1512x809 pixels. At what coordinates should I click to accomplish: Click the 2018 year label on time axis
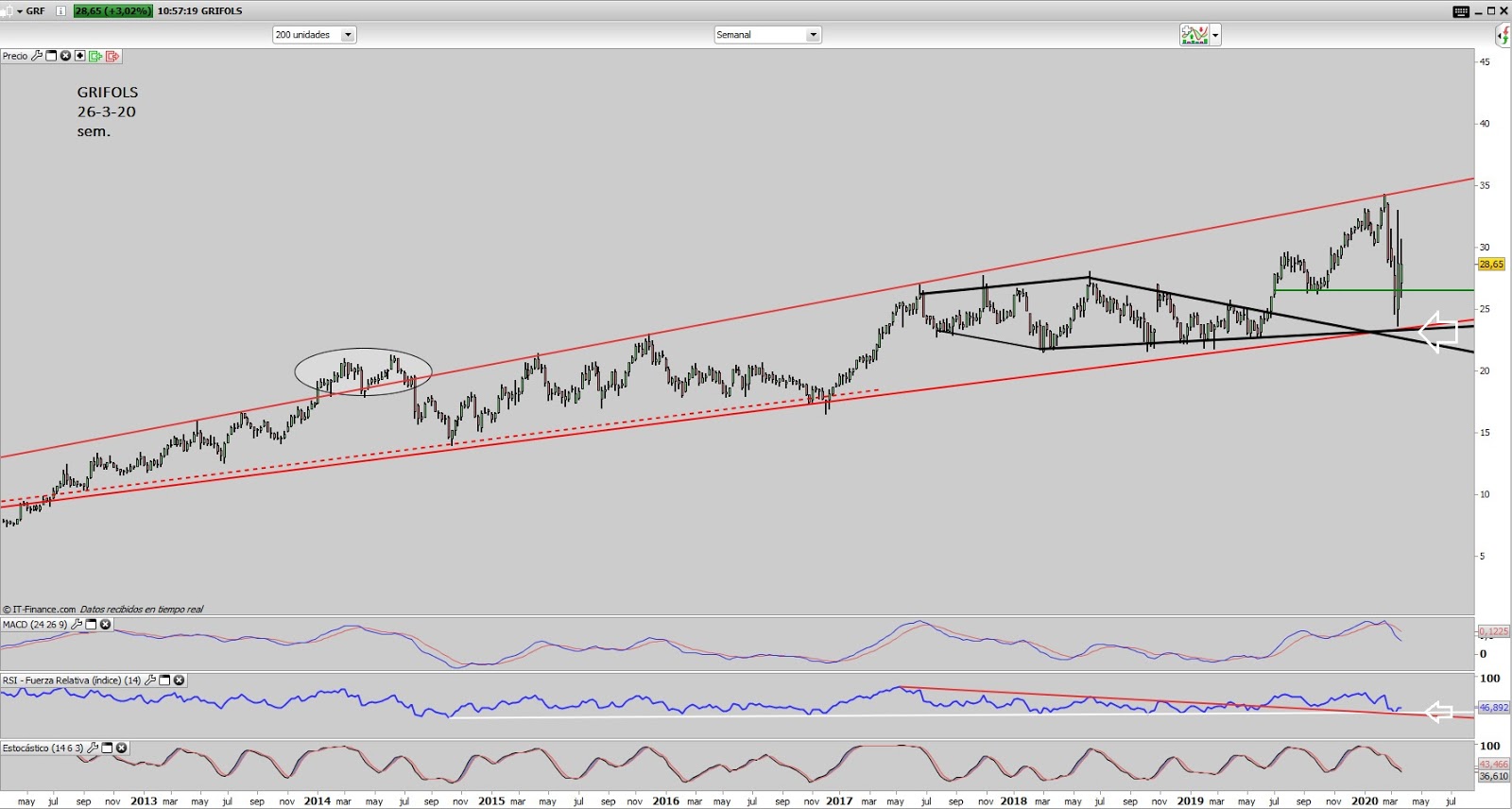click(x=1013, y=800)
